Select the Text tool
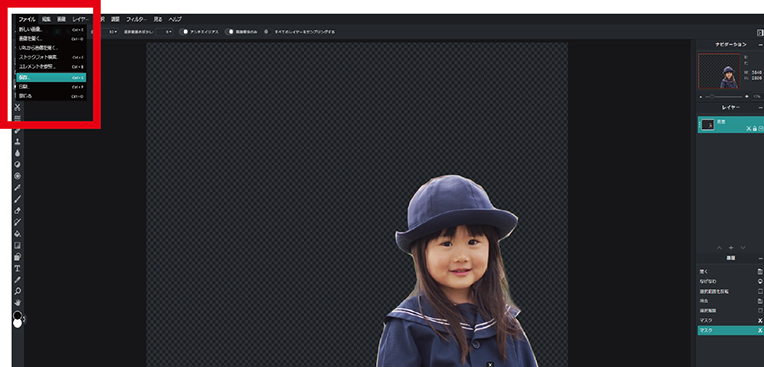764x367 pixels. [x=18, y=268]
